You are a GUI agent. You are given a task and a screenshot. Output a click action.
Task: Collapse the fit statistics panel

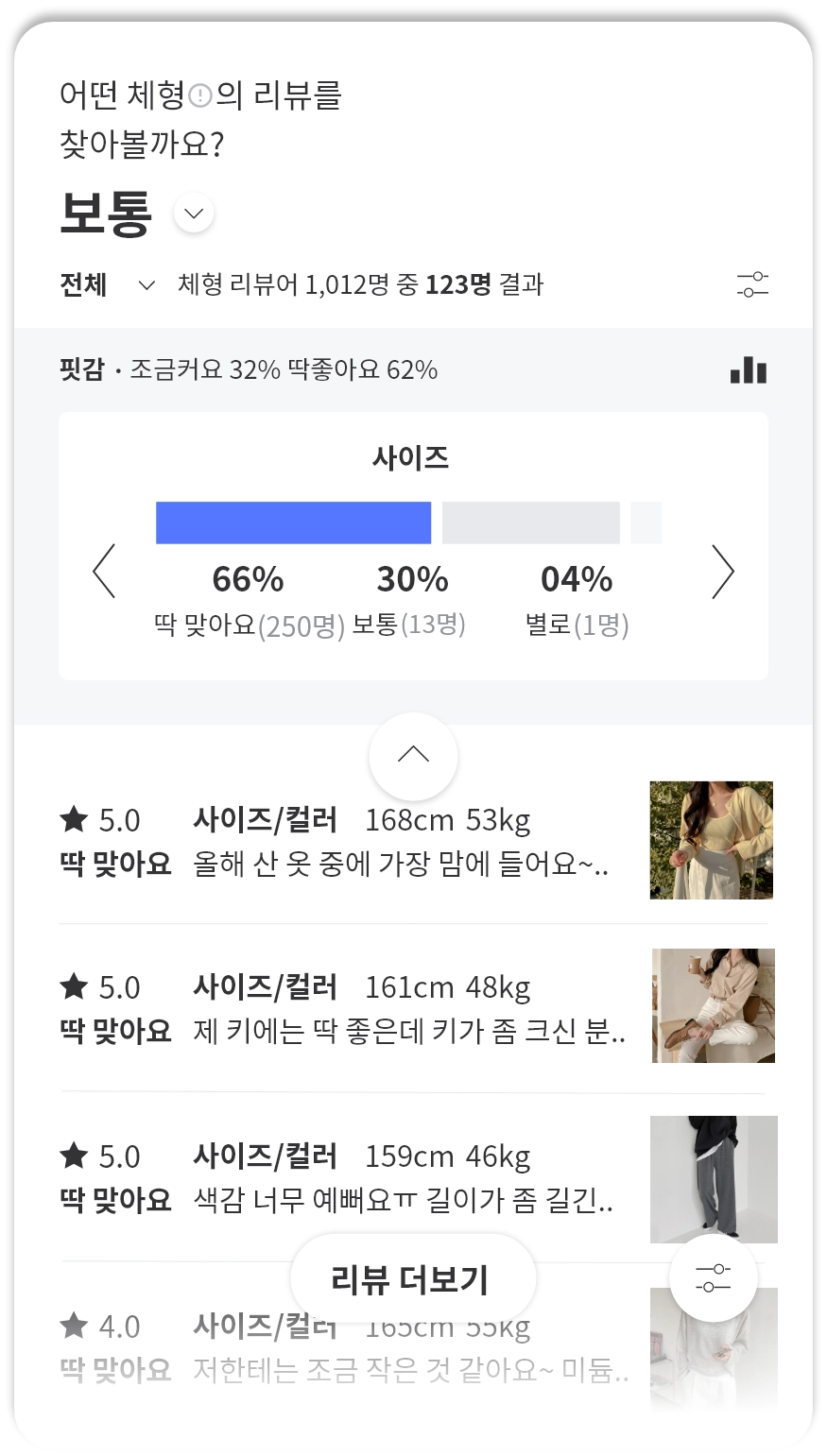point(413,756)
